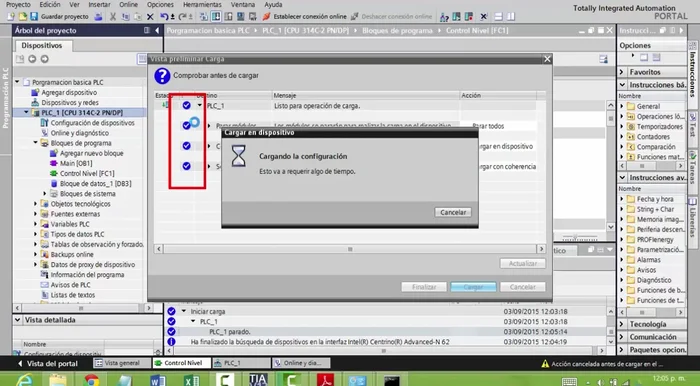
Task: Click the Establecer conexión online icon
Action: tap(267, 17)
